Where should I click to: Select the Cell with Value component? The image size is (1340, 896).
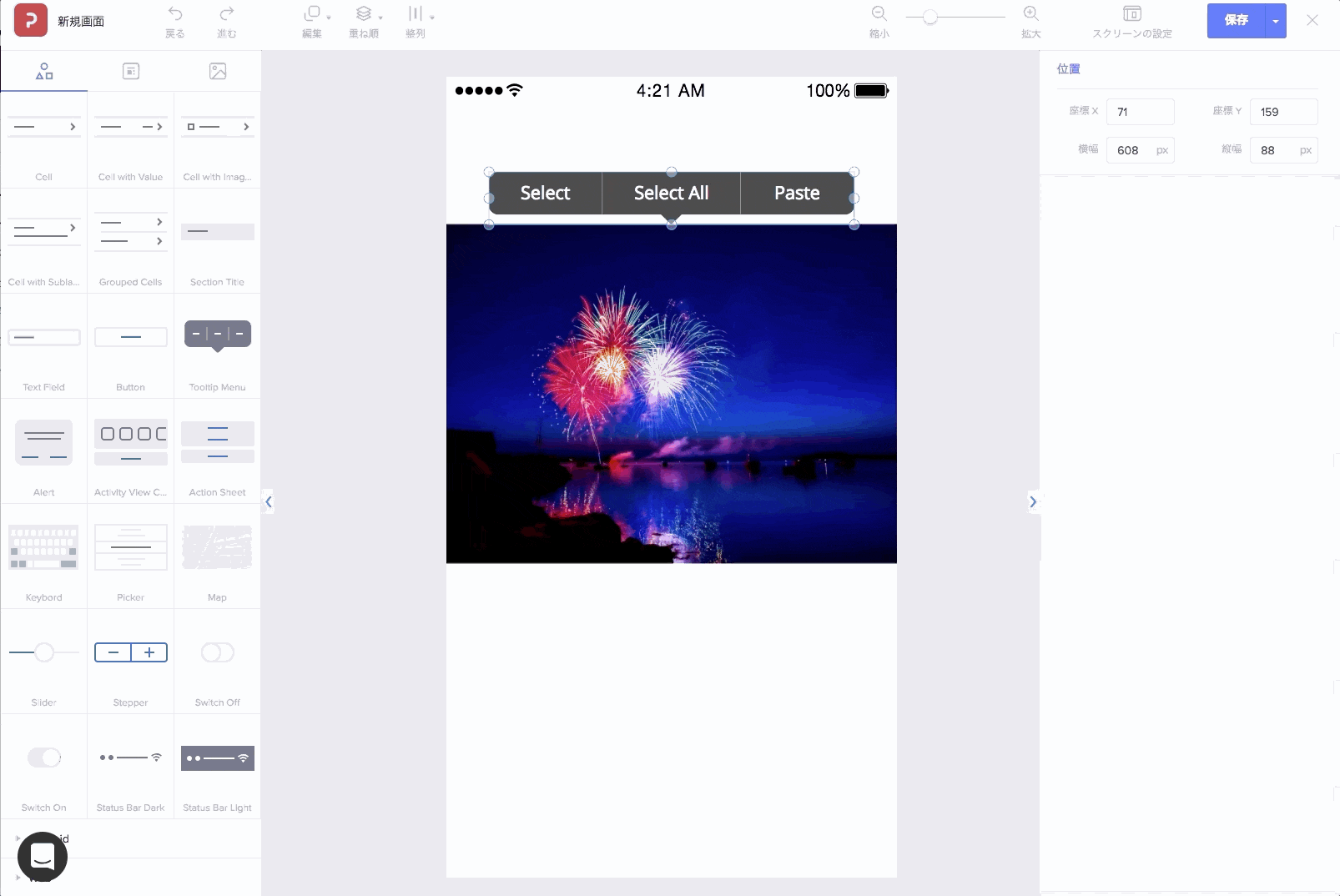tap(131, 140)
